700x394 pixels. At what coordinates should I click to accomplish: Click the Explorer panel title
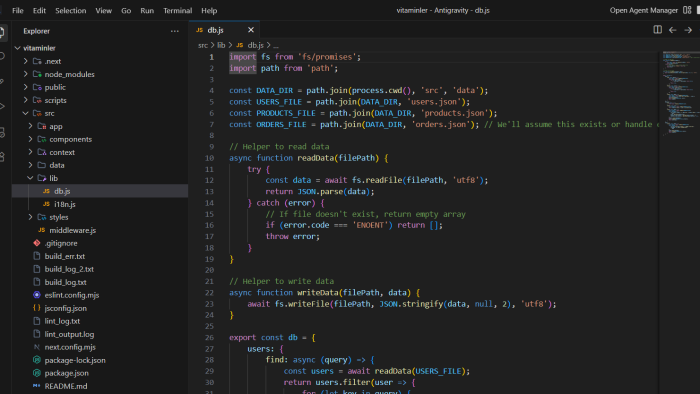[37, 31]
